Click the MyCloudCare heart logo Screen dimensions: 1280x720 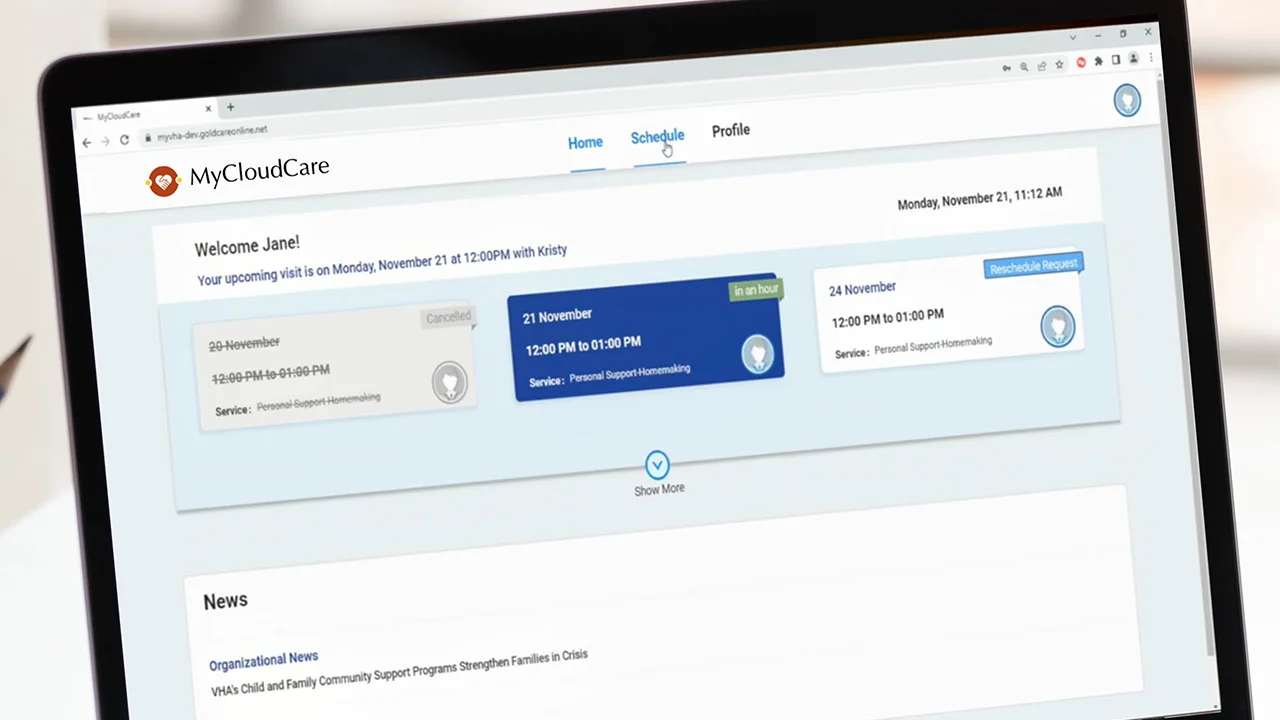[x=163, y=180]
